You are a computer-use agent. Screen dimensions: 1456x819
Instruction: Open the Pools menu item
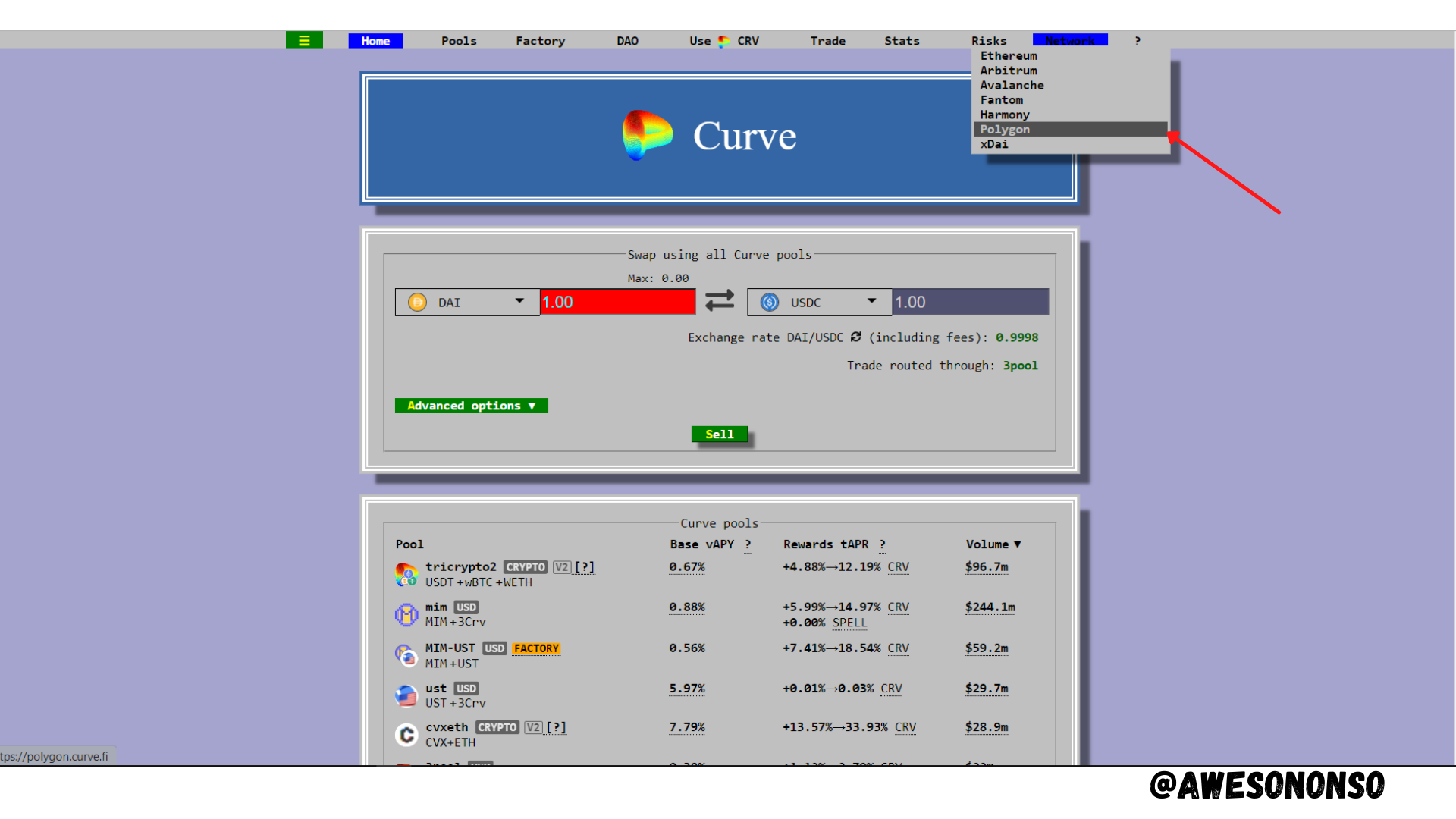(x=459, y=41)
